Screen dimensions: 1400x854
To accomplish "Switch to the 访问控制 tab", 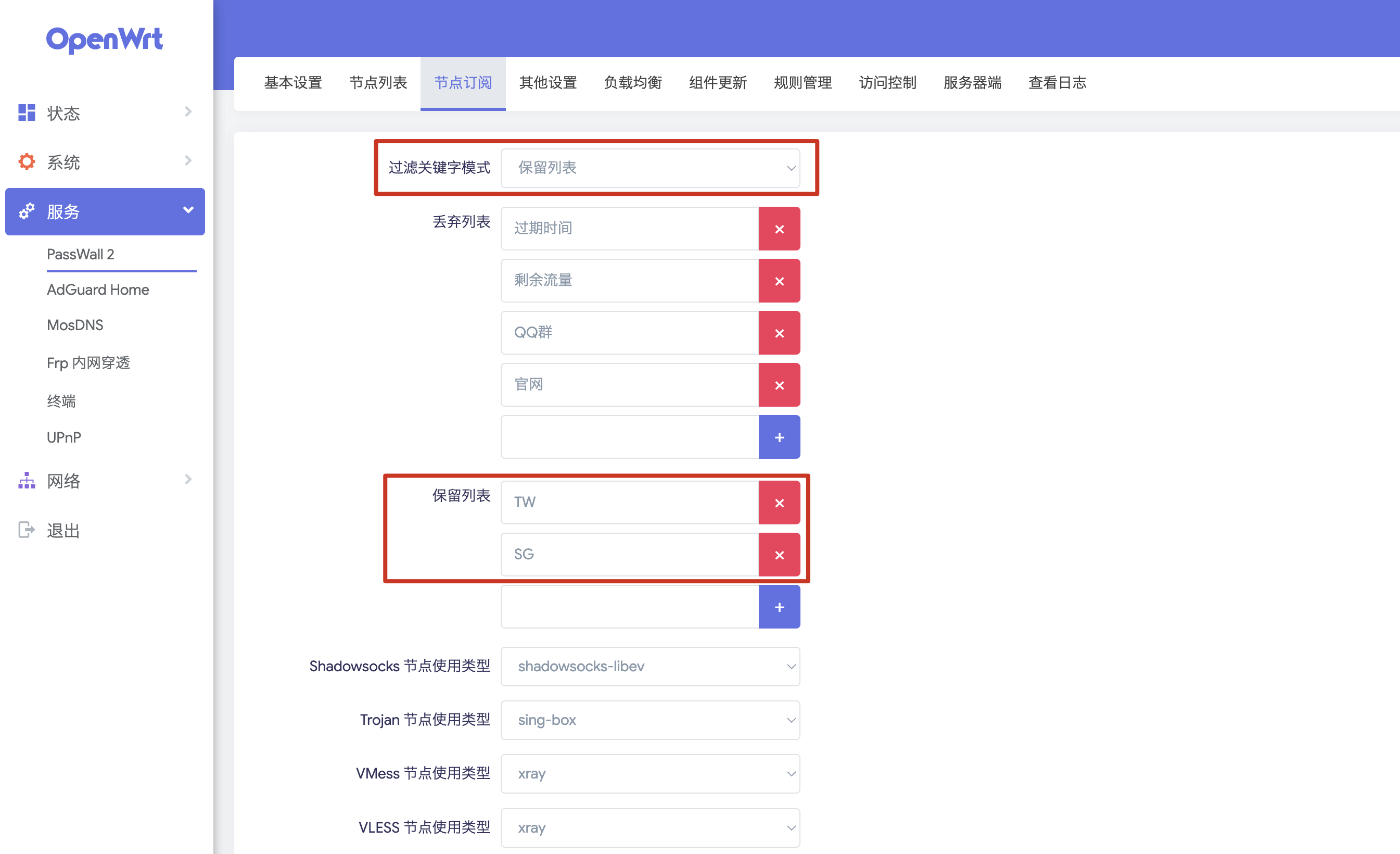I will click(887, 83).
